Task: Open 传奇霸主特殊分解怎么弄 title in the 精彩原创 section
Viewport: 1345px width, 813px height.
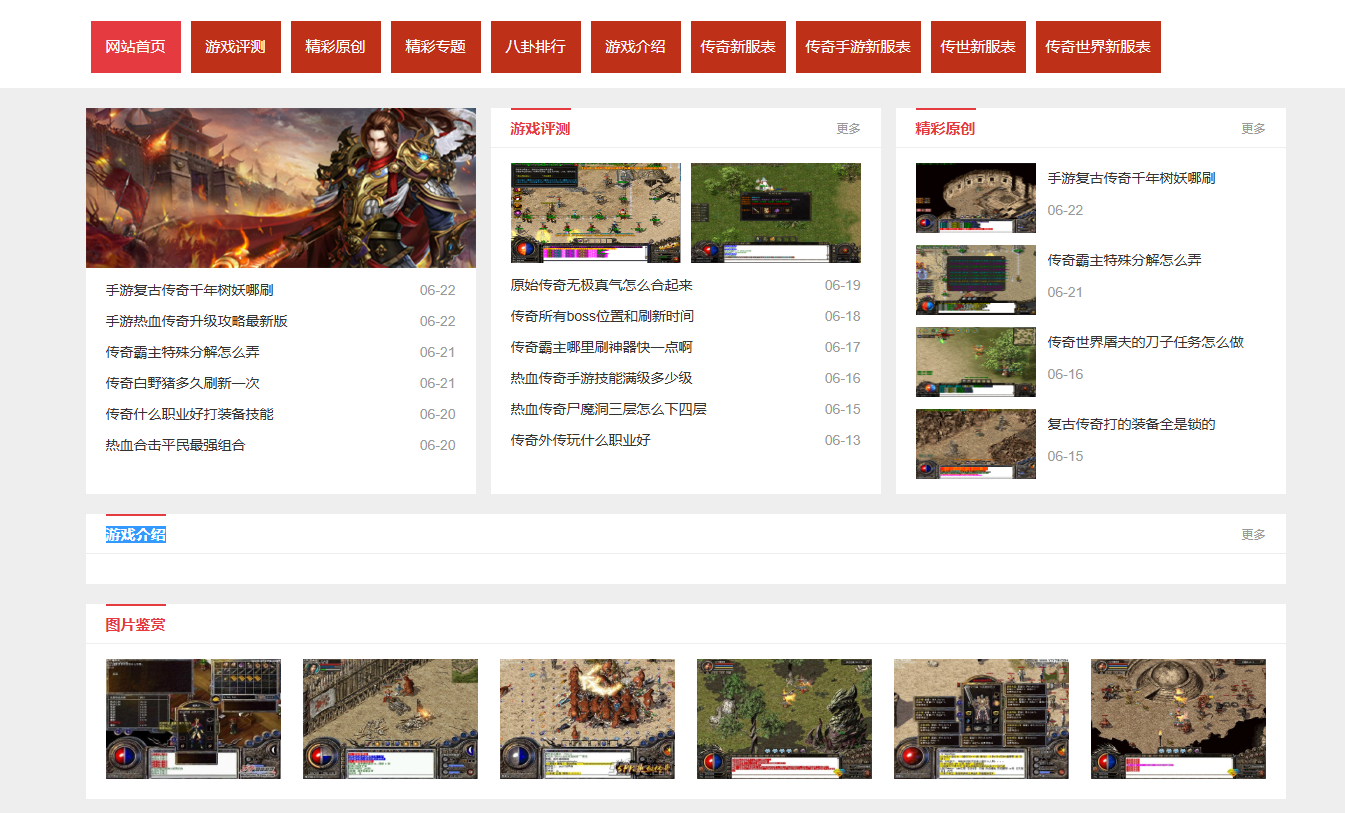Action: point(1125,261)
